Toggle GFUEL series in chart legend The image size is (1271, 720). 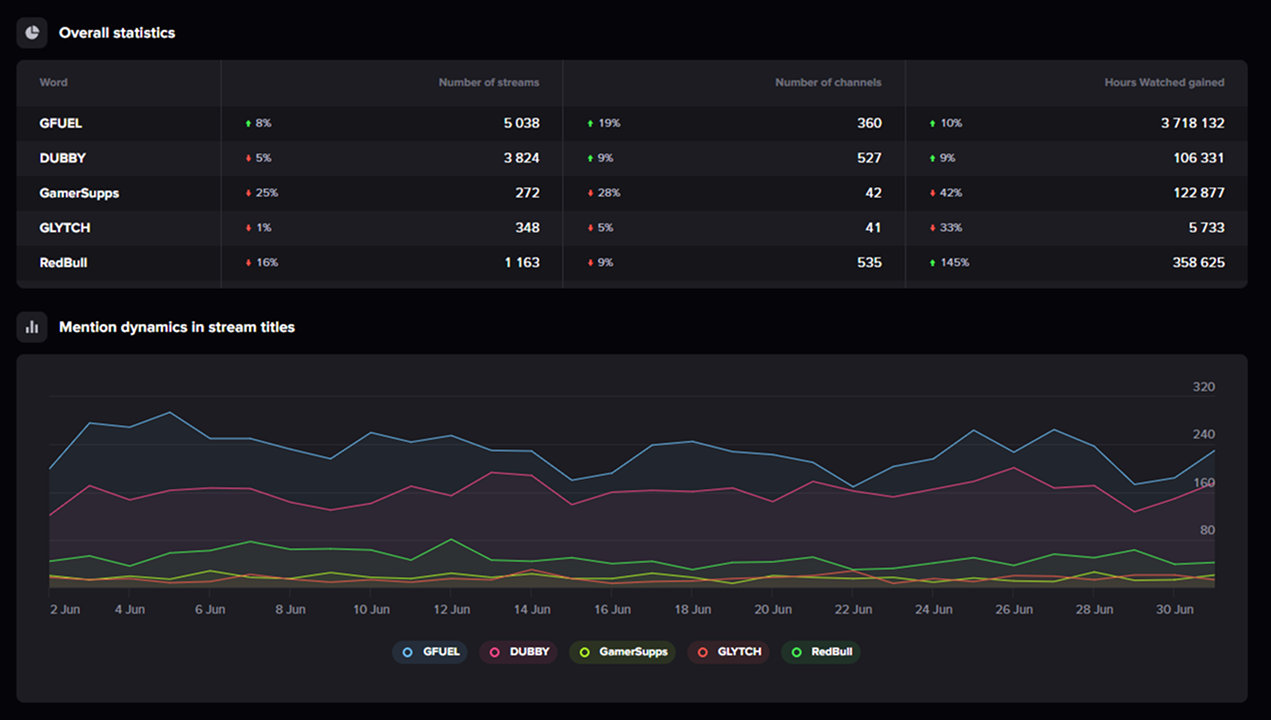[430, 652]
